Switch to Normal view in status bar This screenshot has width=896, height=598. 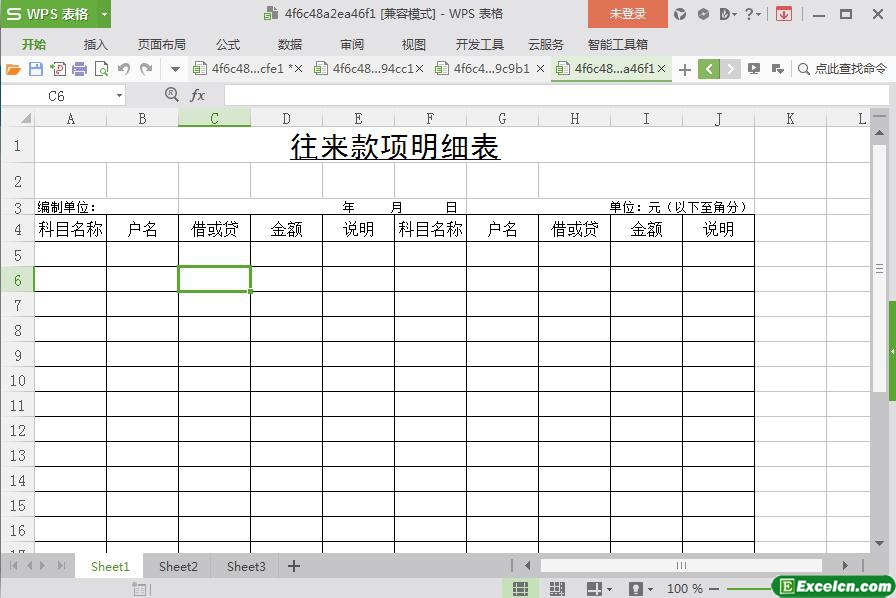click(x=520, y=589)
